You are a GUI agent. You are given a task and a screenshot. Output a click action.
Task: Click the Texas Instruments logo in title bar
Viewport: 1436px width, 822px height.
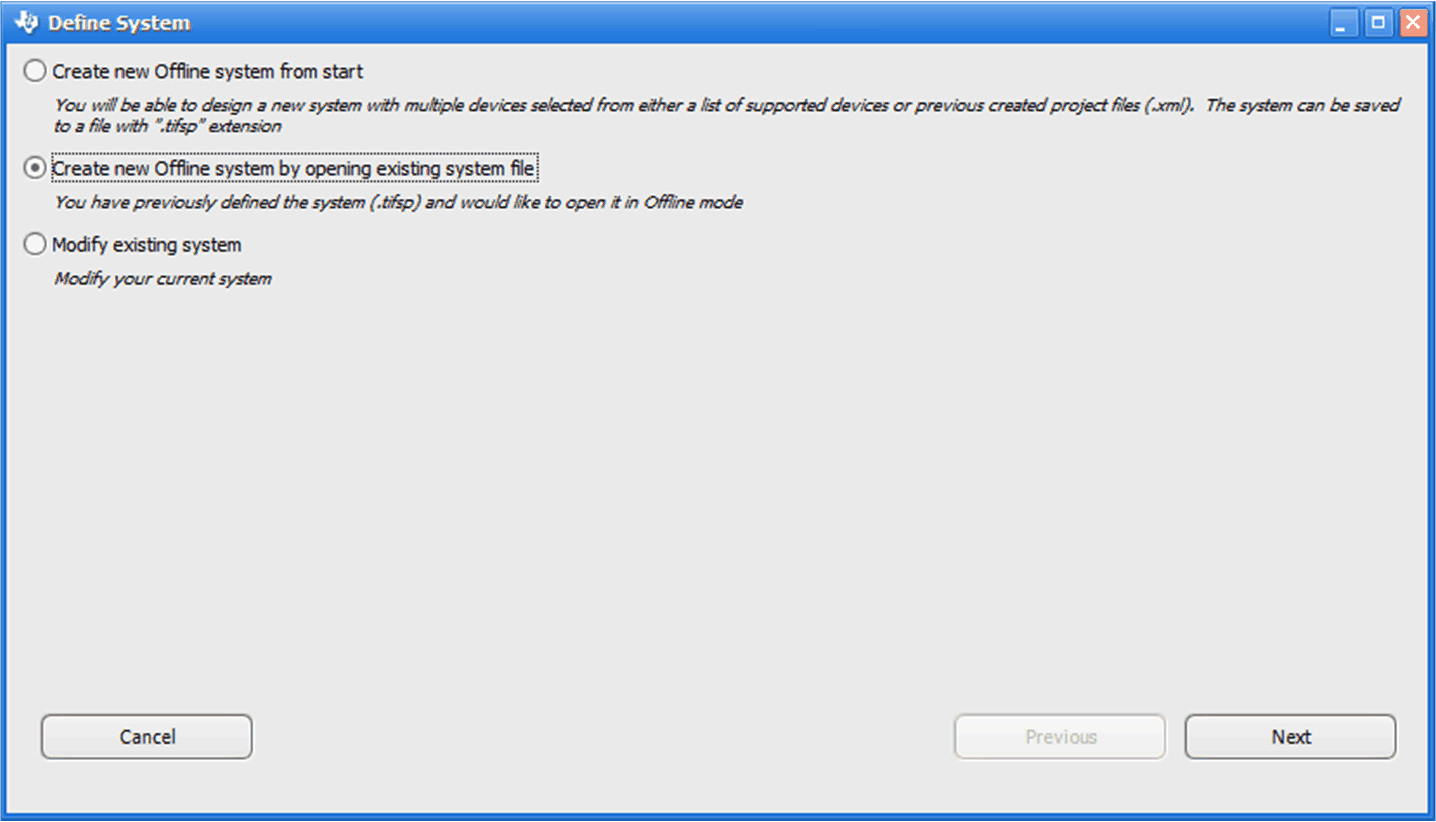26,22
